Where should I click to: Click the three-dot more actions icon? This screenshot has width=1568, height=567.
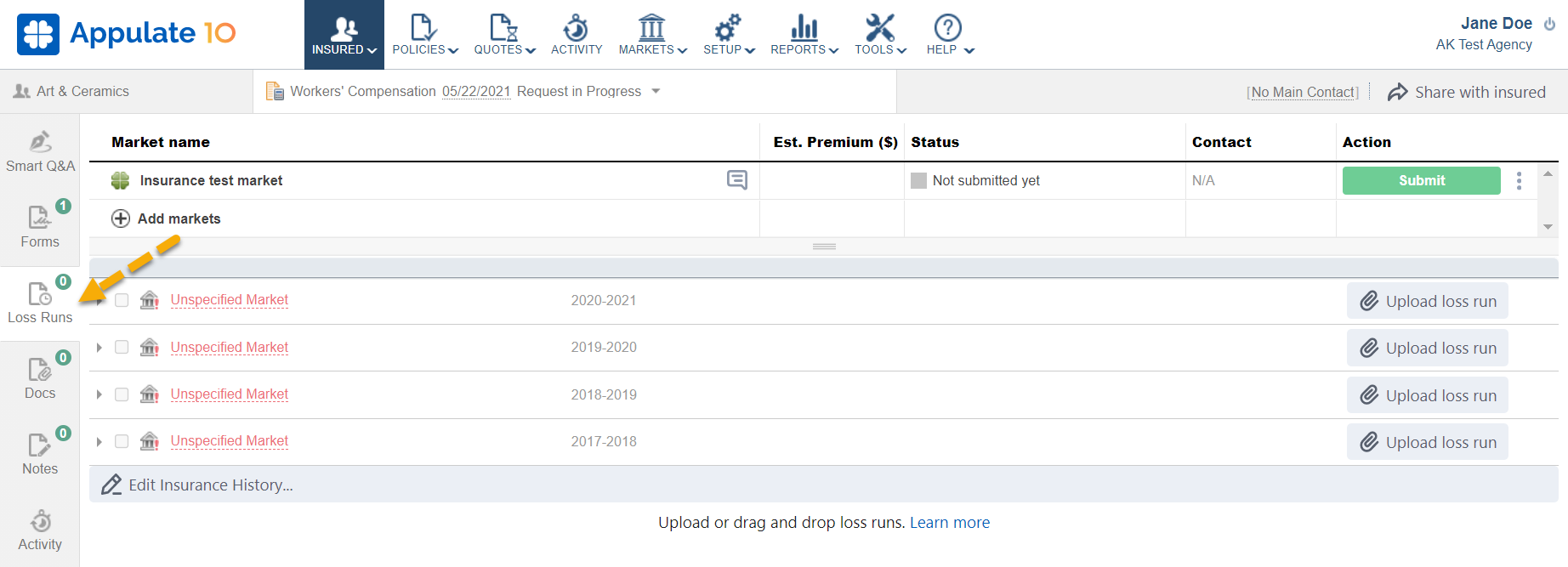pos(1519,180)
